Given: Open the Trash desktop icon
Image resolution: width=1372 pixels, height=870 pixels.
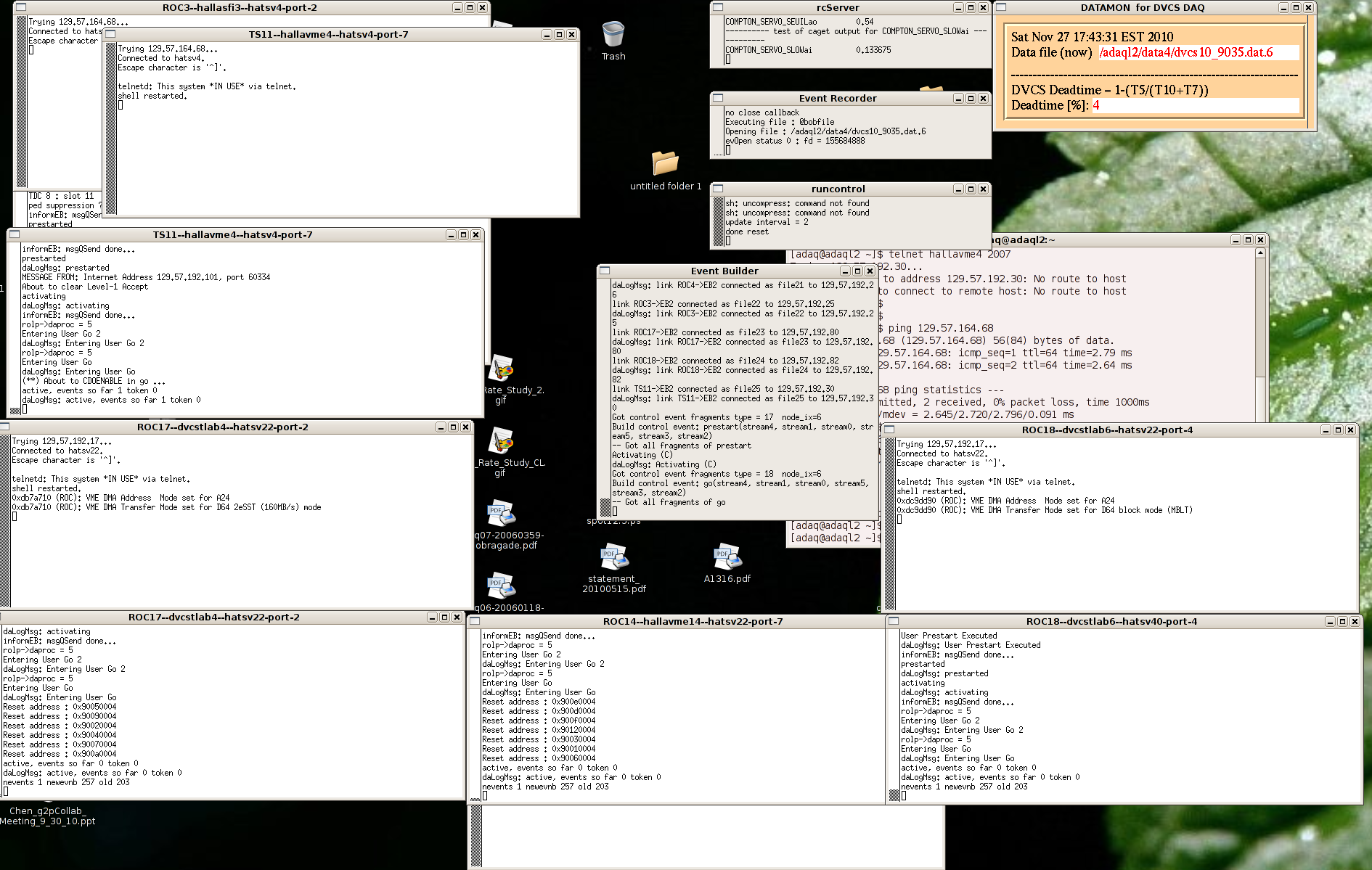Looking at the screenshot, I should [613, 40].
